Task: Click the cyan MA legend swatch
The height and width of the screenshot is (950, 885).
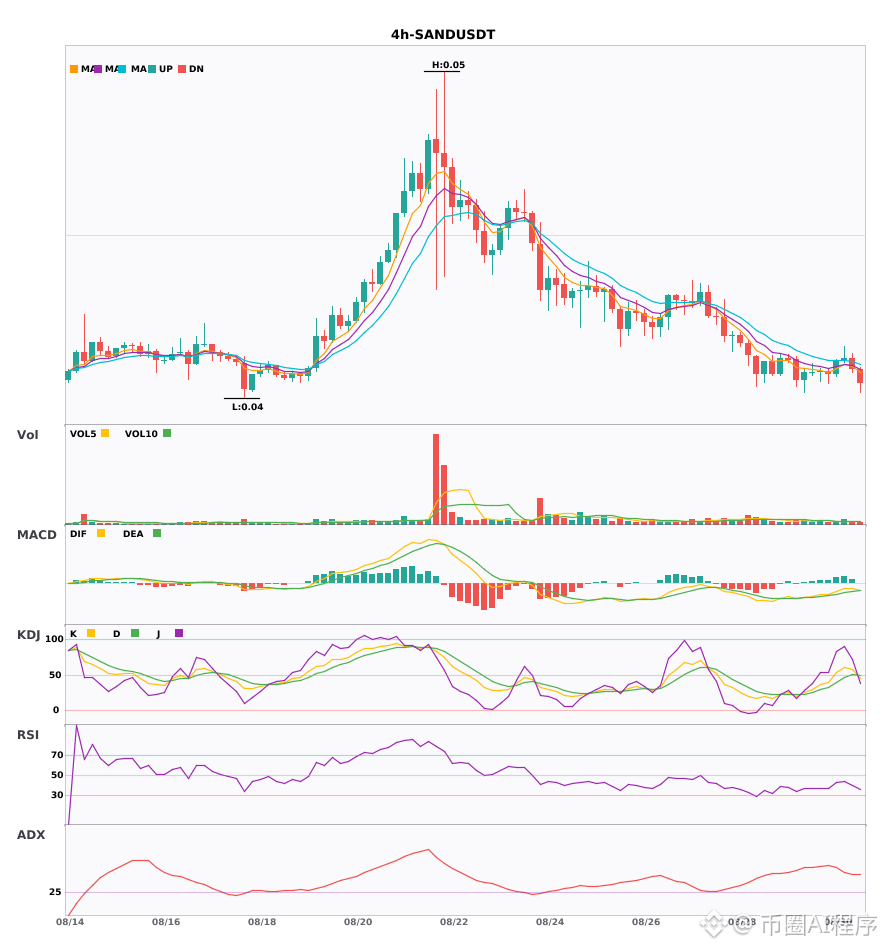Action: [122, 69]
